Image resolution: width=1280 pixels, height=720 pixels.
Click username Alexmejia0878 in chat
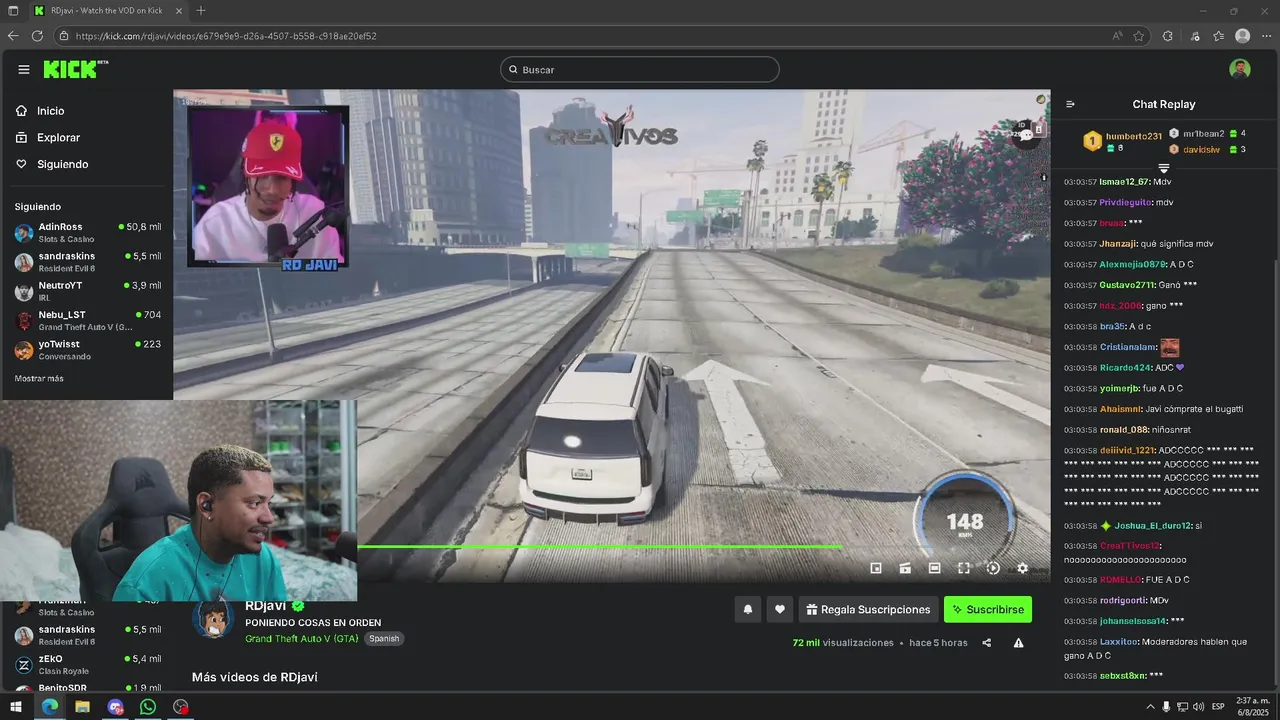1132,264
